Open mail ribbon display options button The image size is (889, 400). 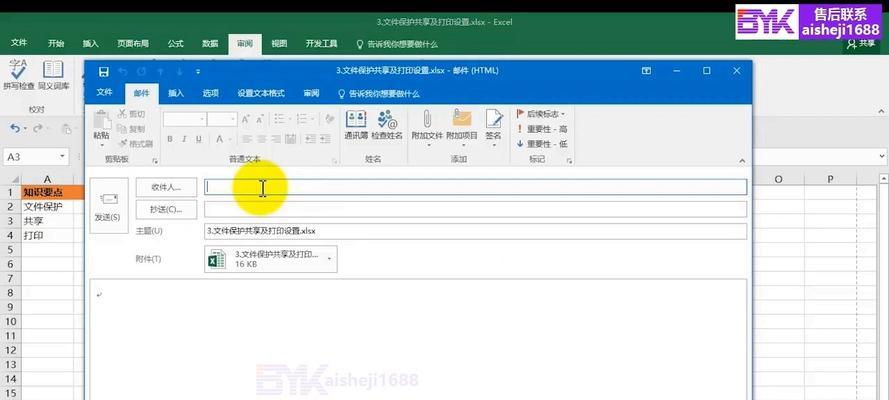(646, 71)
